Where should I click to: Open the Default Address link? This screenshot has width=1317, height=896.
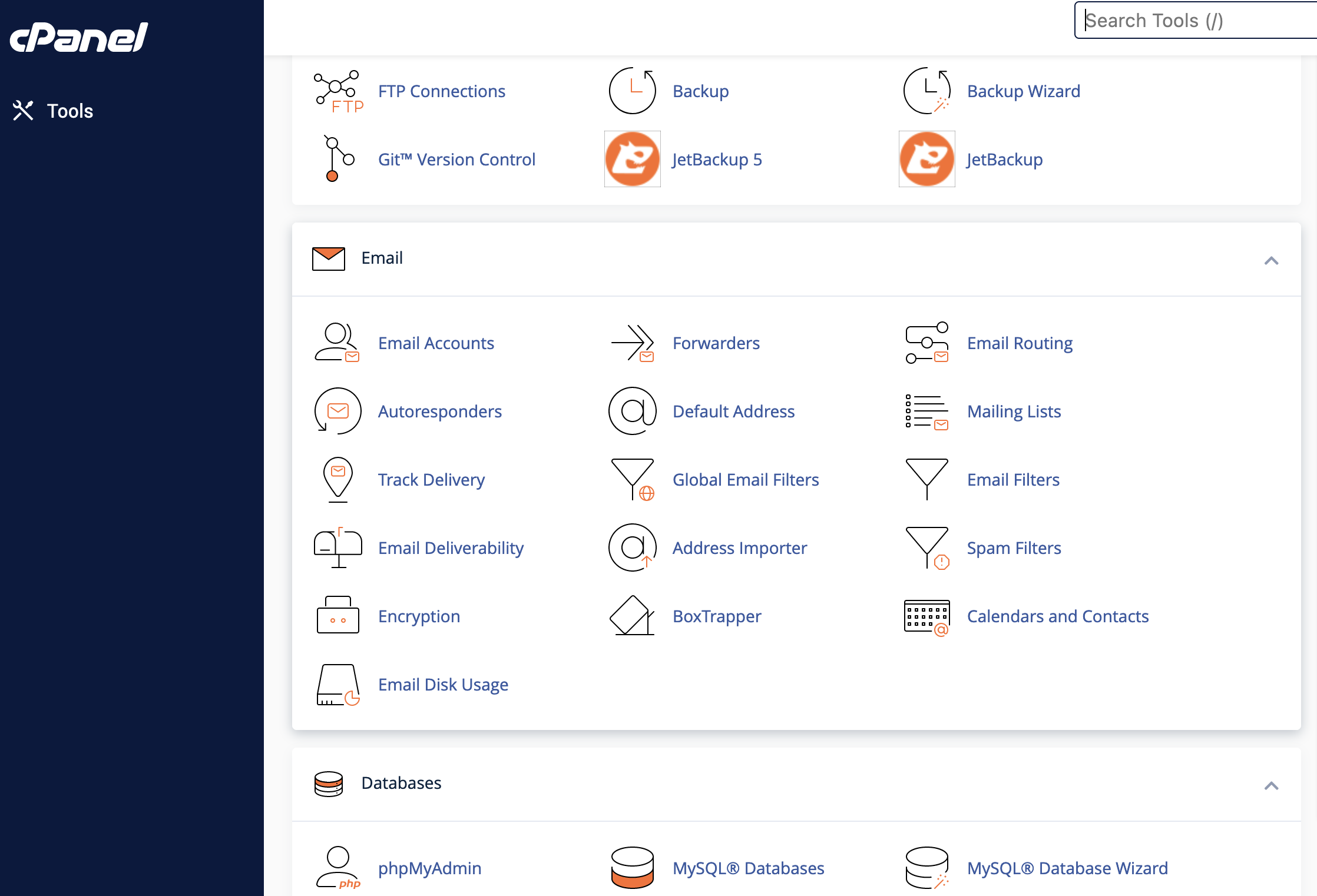[734, 412]
